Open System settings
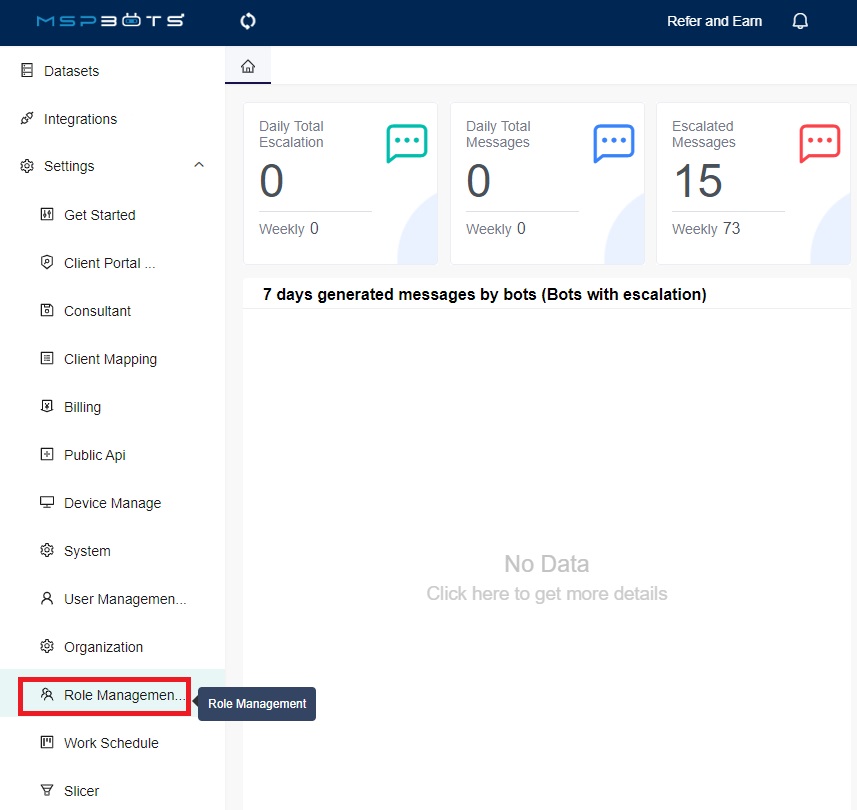Image resolution: width=857 pixels, height=810 pixels. 87,551
